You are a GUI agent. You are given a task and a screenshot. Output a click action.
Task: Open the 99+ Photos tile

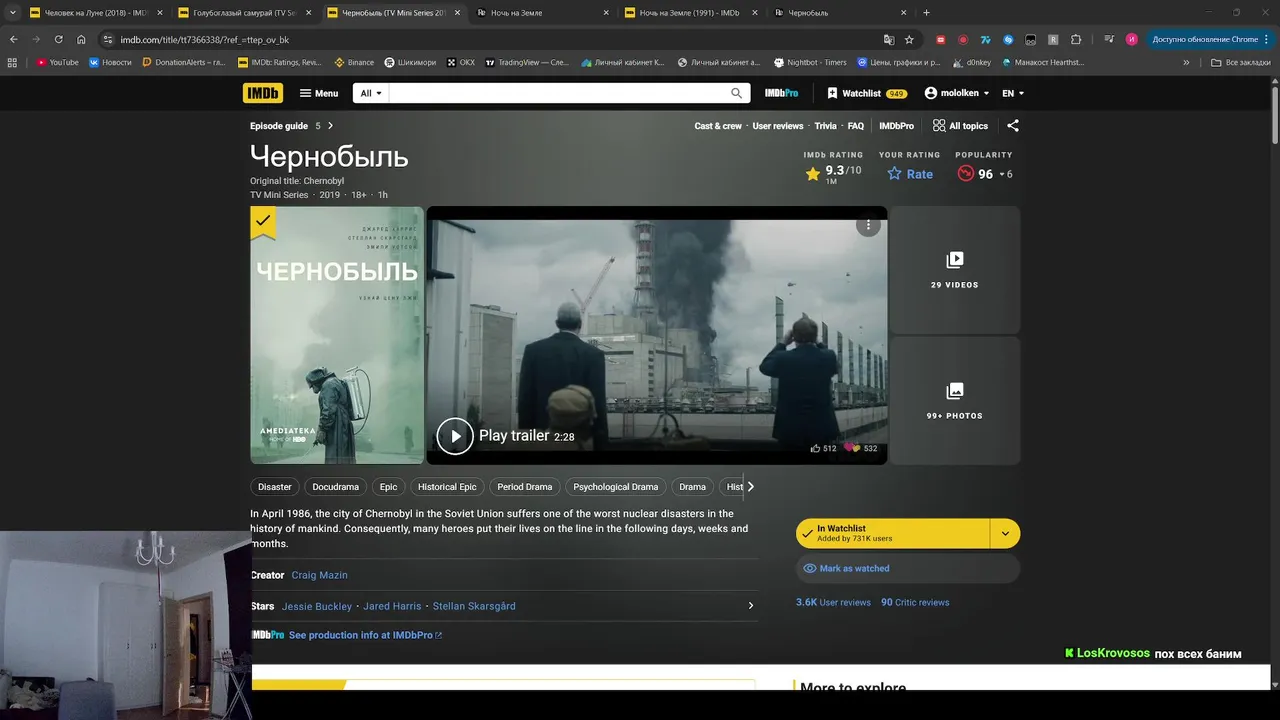955,400
